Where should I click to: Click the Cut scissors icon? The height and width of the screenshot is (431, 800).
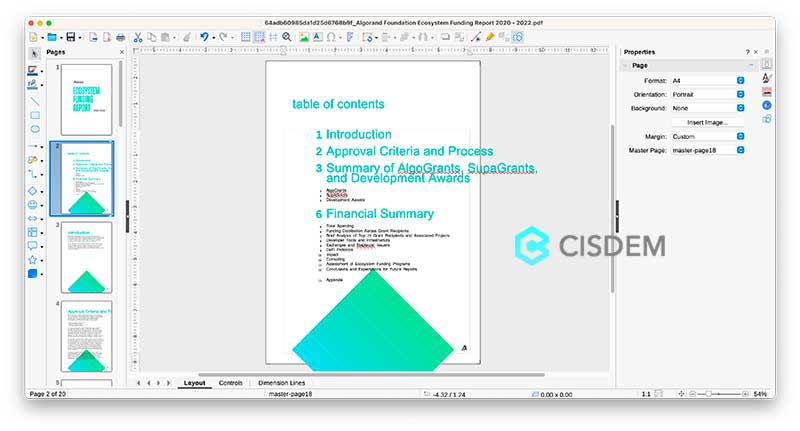tap(138, 37)
